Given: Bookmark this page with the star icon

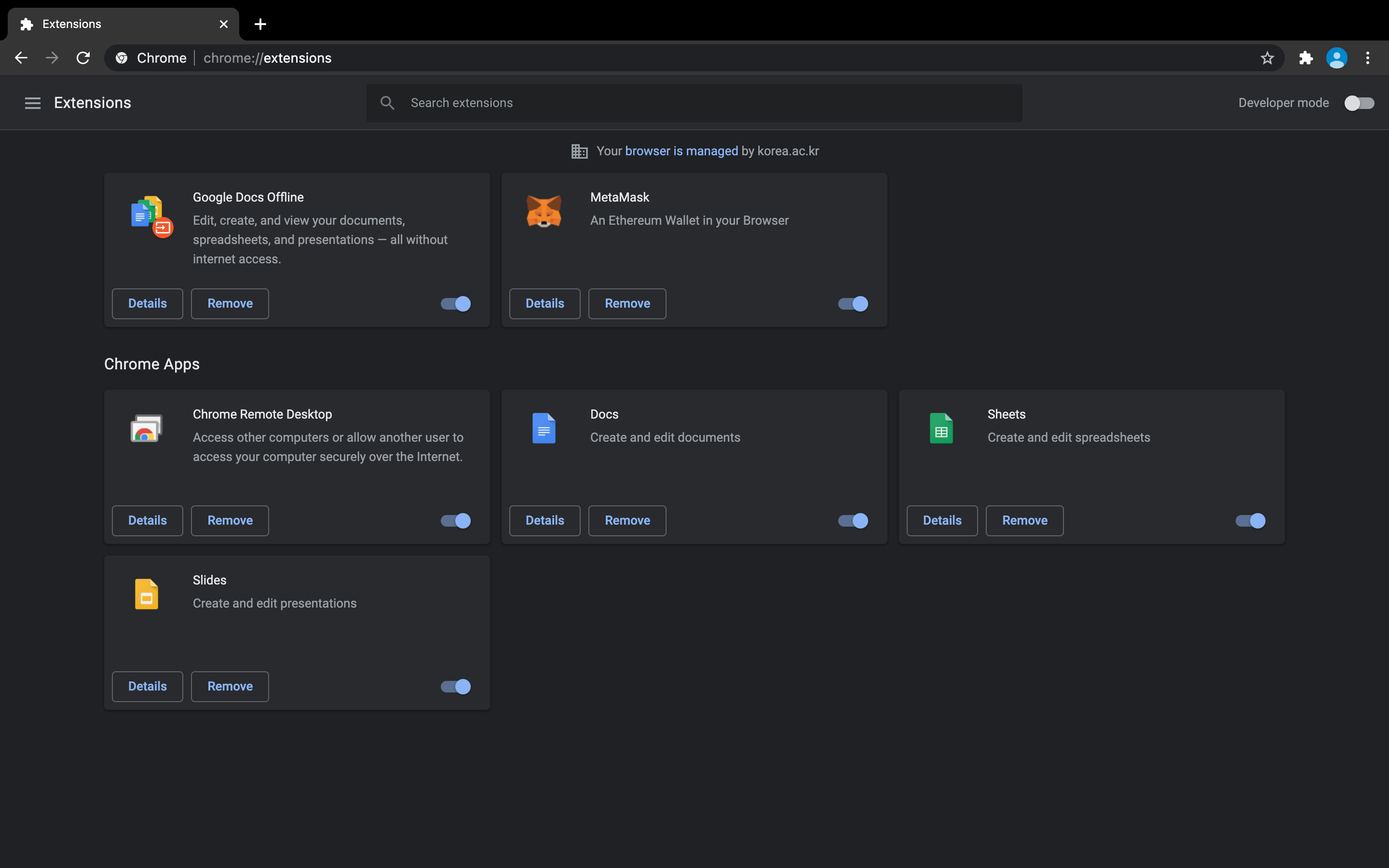Looking at the screenshot, I should 1267,58.
